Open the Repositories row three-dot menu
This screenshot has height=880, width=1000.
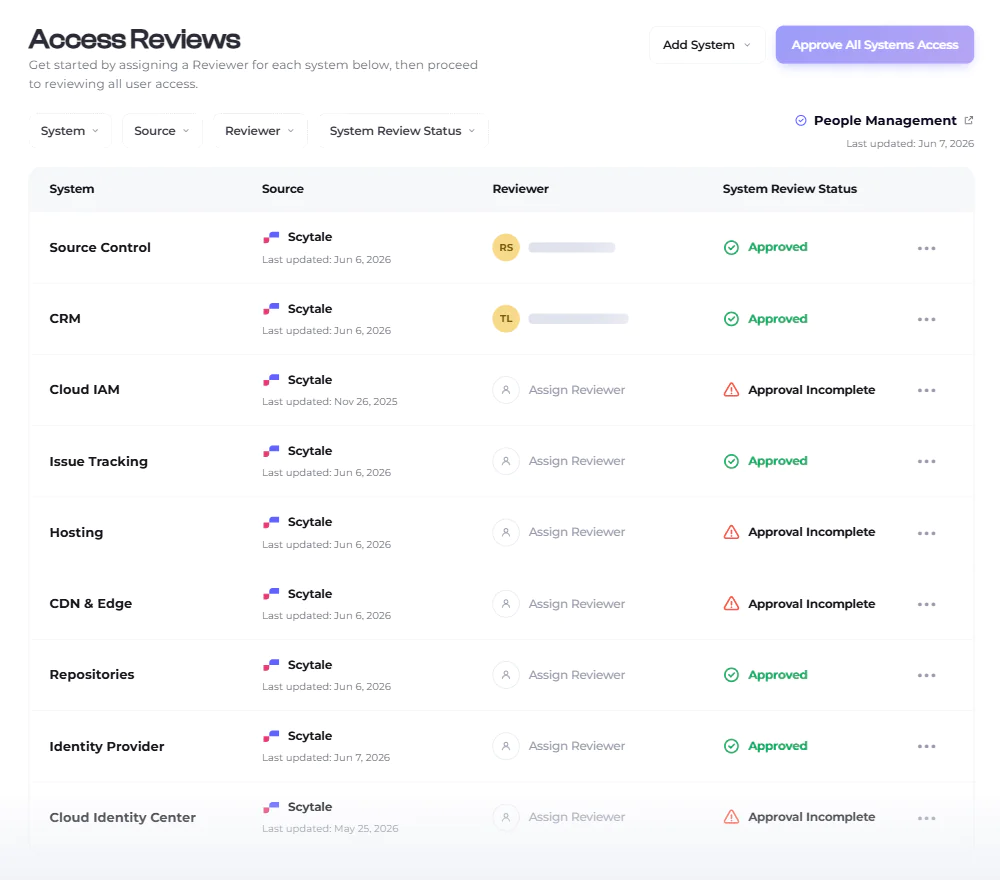pyautogui.click(x=926, y=675)
